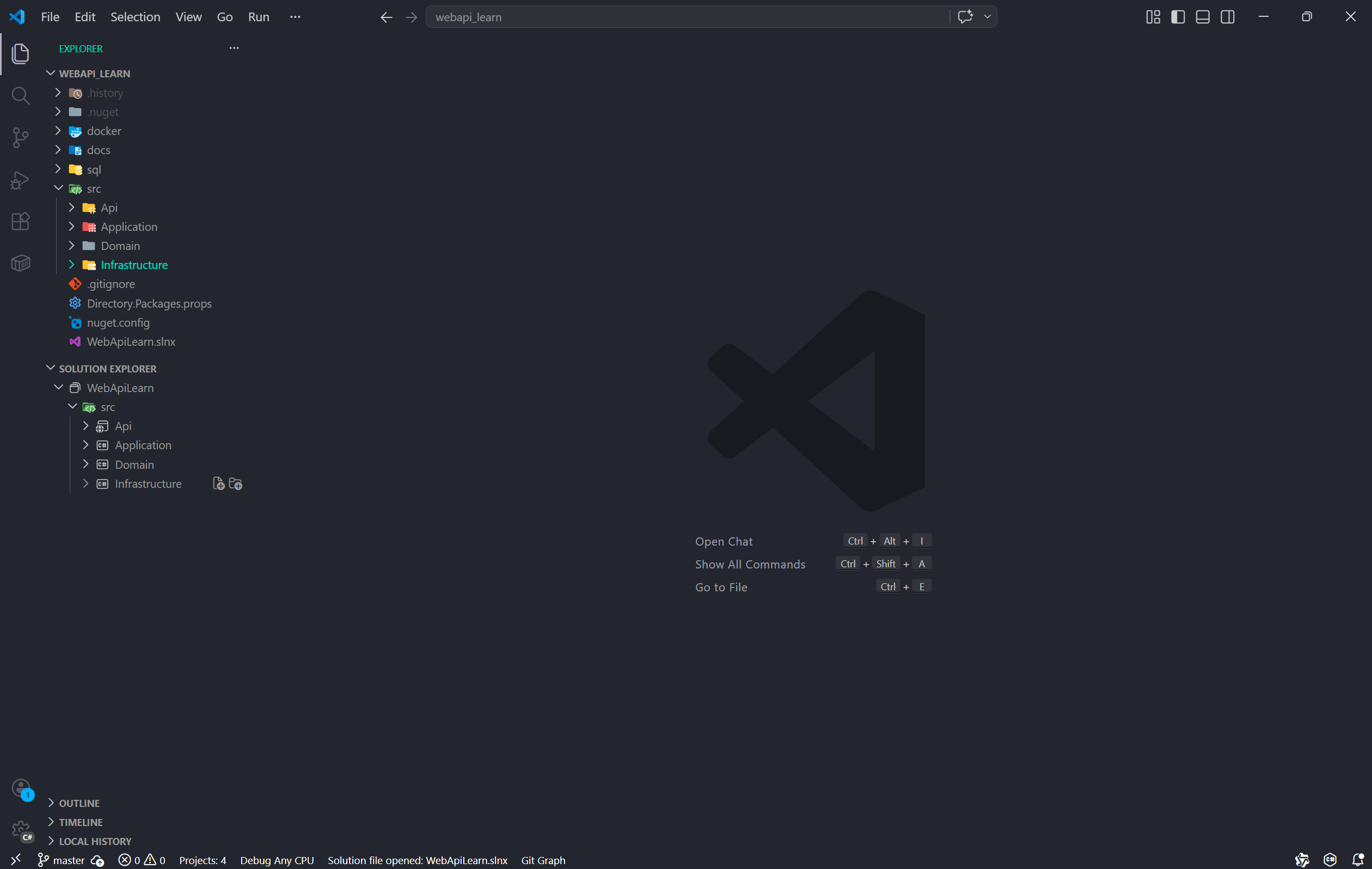Open the View menu
The height and width of the screenshot is (869, 1372).
point(188,17)
